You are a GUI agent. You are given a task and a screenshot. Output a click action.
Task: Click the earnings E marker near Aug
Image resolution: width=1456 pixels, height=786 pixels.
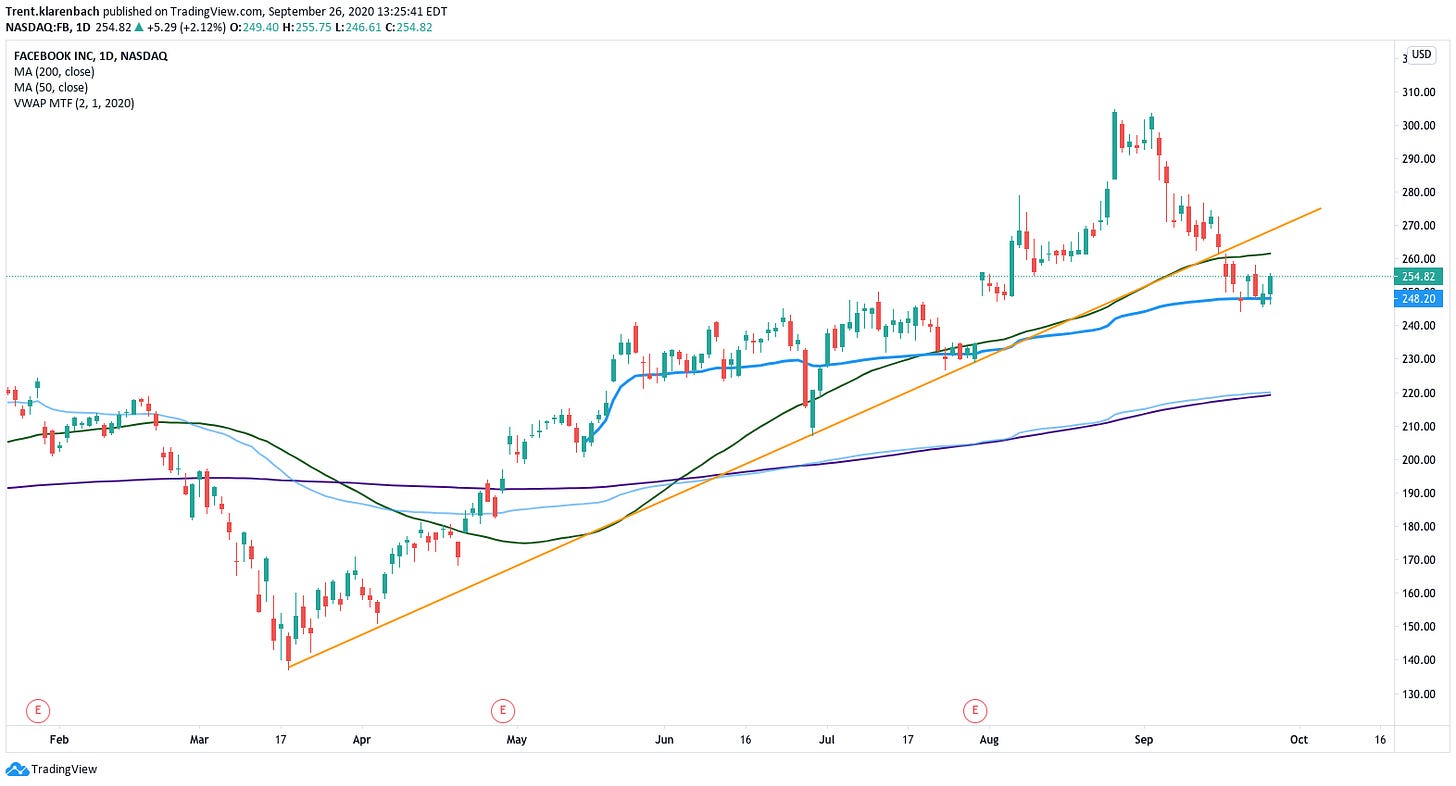click(974, 711)
